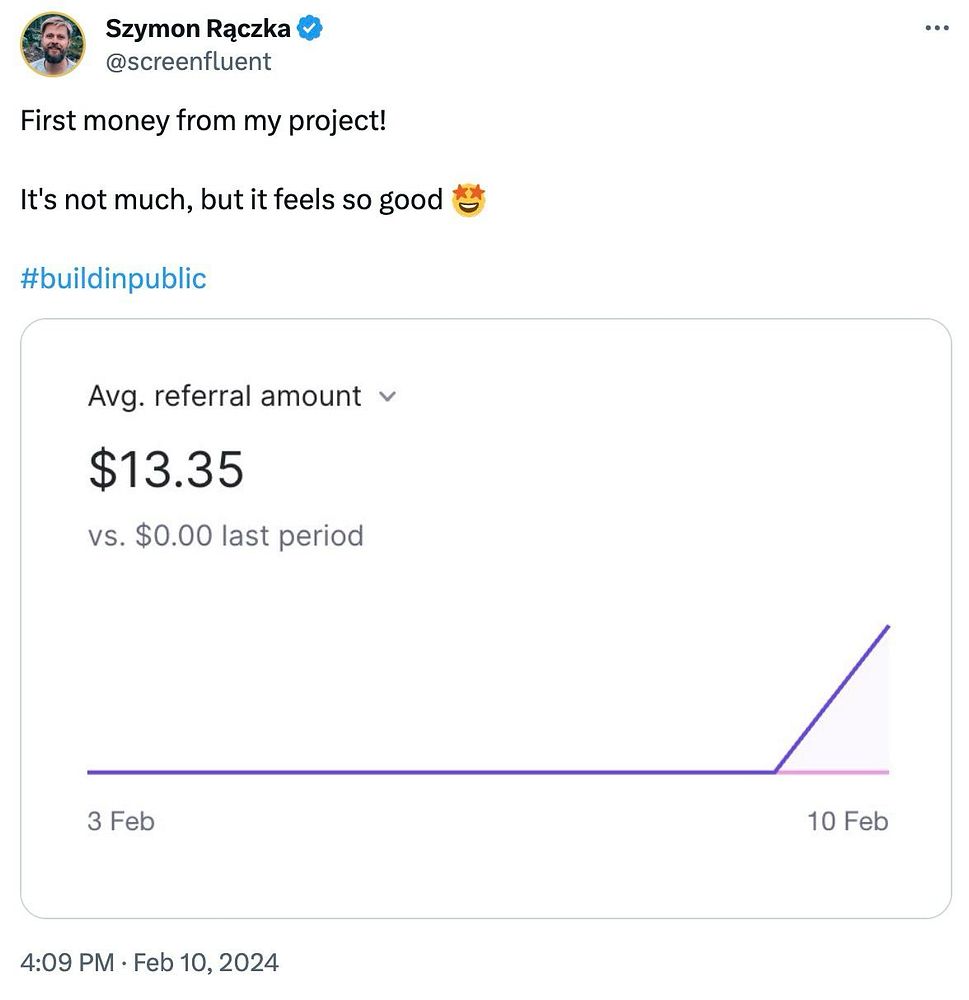Click the $13.35 amount value
The height and width of the screenshot is (1000, 969).
(x=166, y=469)
